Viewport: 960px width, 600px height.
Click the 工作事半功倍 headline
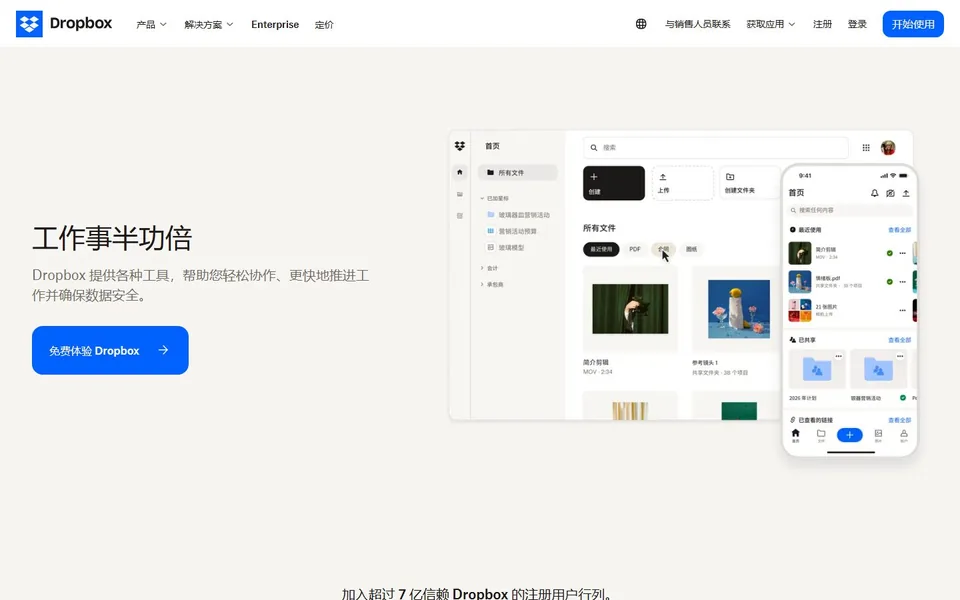tap(112, 238)
